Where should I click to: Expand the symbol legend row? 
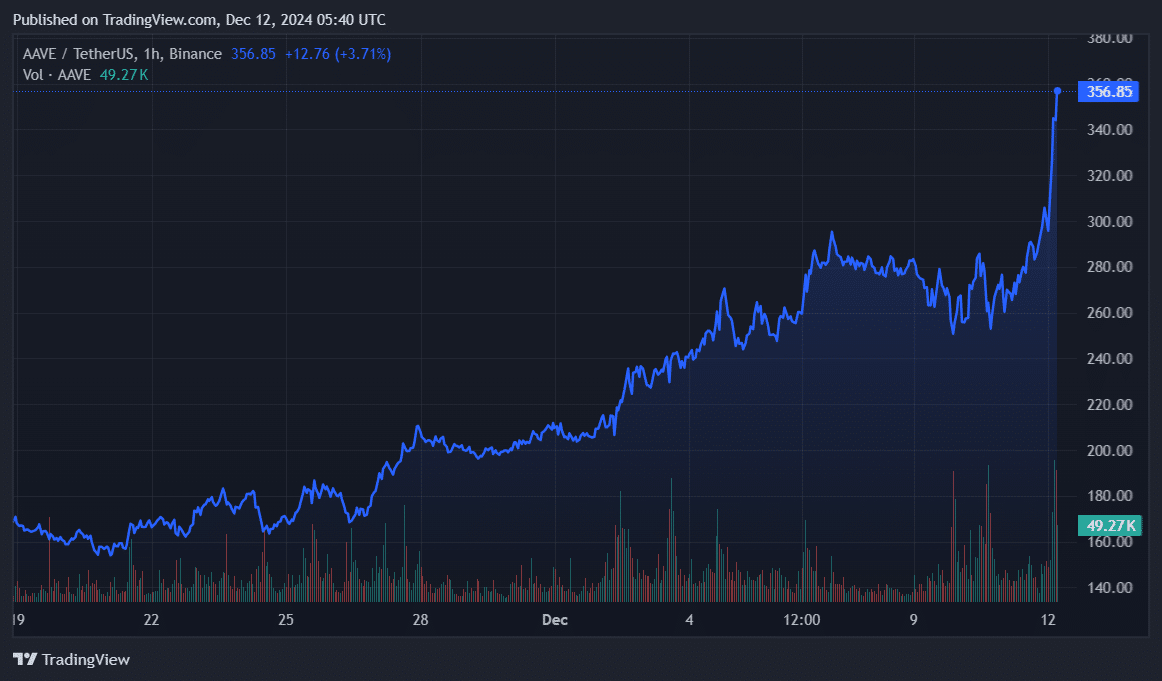[x=120, y=54]
